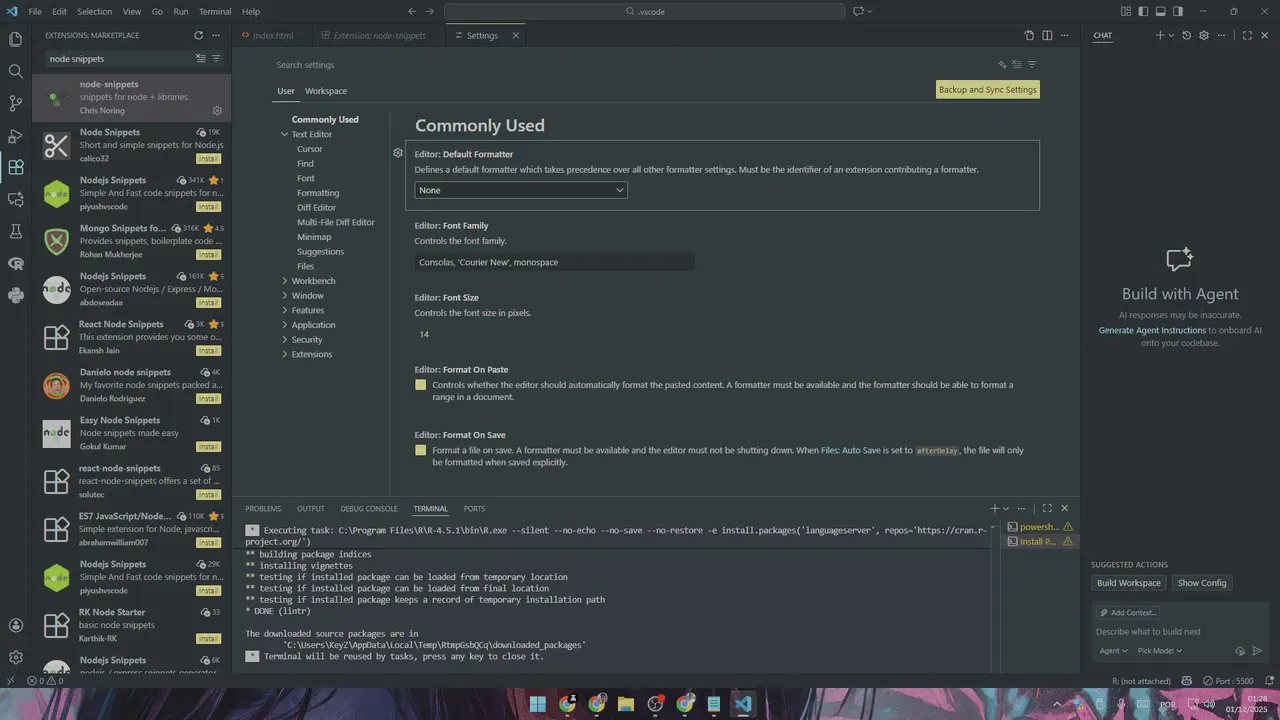Switch to the Output panel tab
The height and width of the screenshot is (720, 1280).
(x=311, y=509)
